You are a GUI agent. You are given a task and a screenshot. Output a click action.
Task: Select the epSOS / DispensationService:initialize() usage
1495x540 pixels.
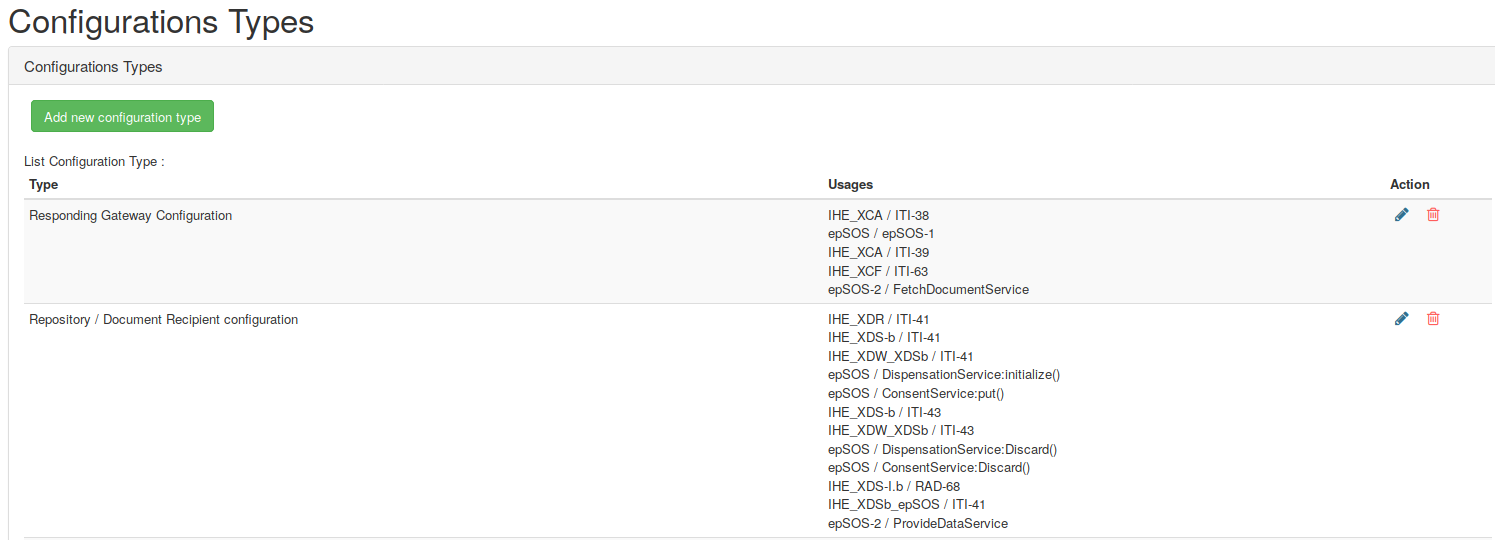coord(943,375)
